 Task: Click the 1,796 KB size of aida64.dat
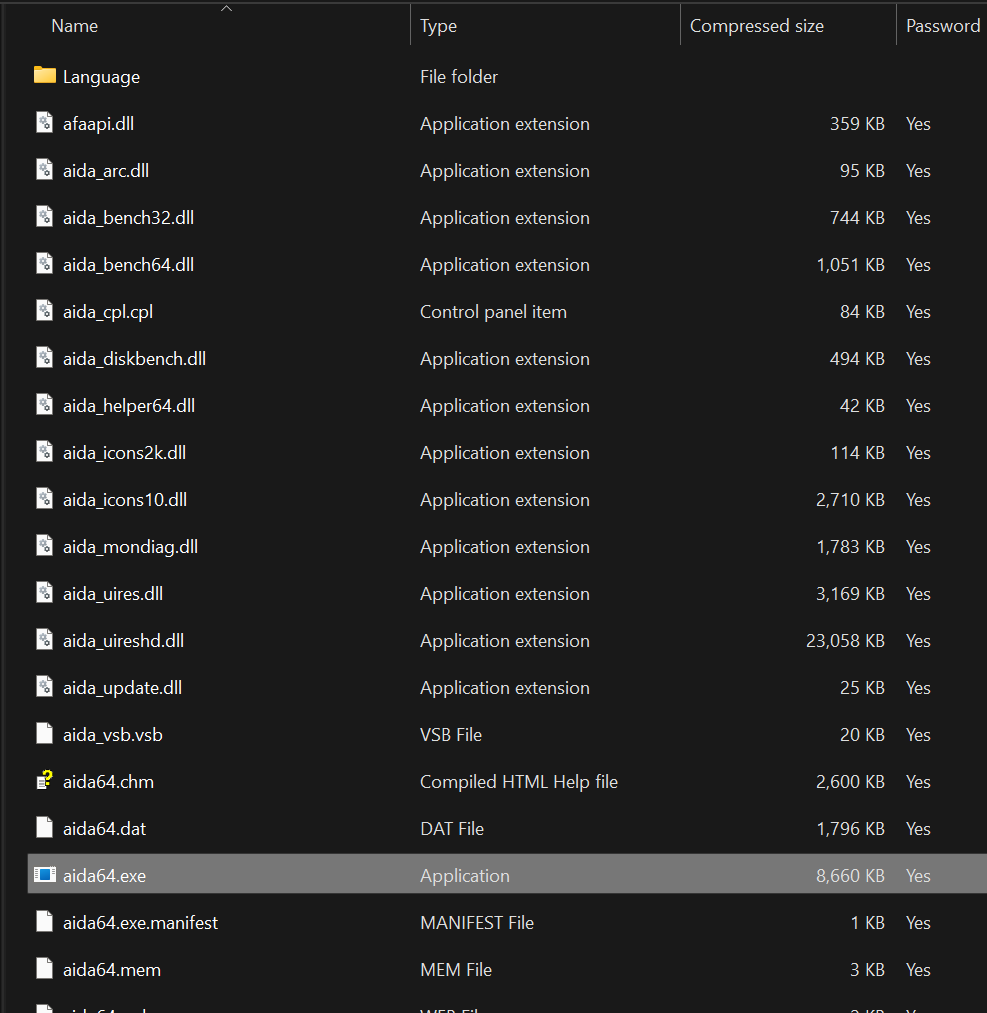click(851, 829)
